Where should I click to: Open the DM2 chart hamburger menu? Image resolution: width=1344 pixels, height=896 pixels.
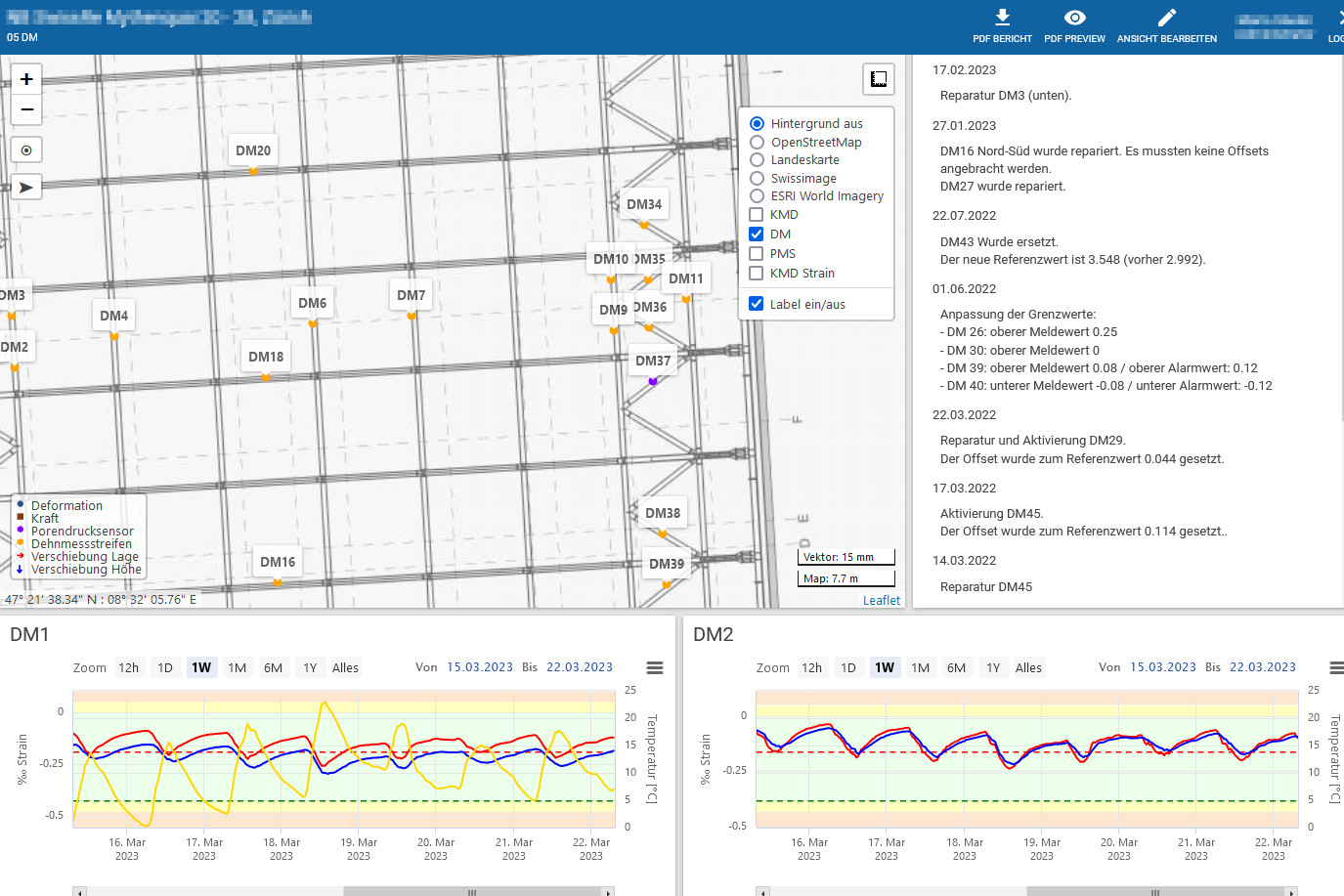tap(1337, 667)
